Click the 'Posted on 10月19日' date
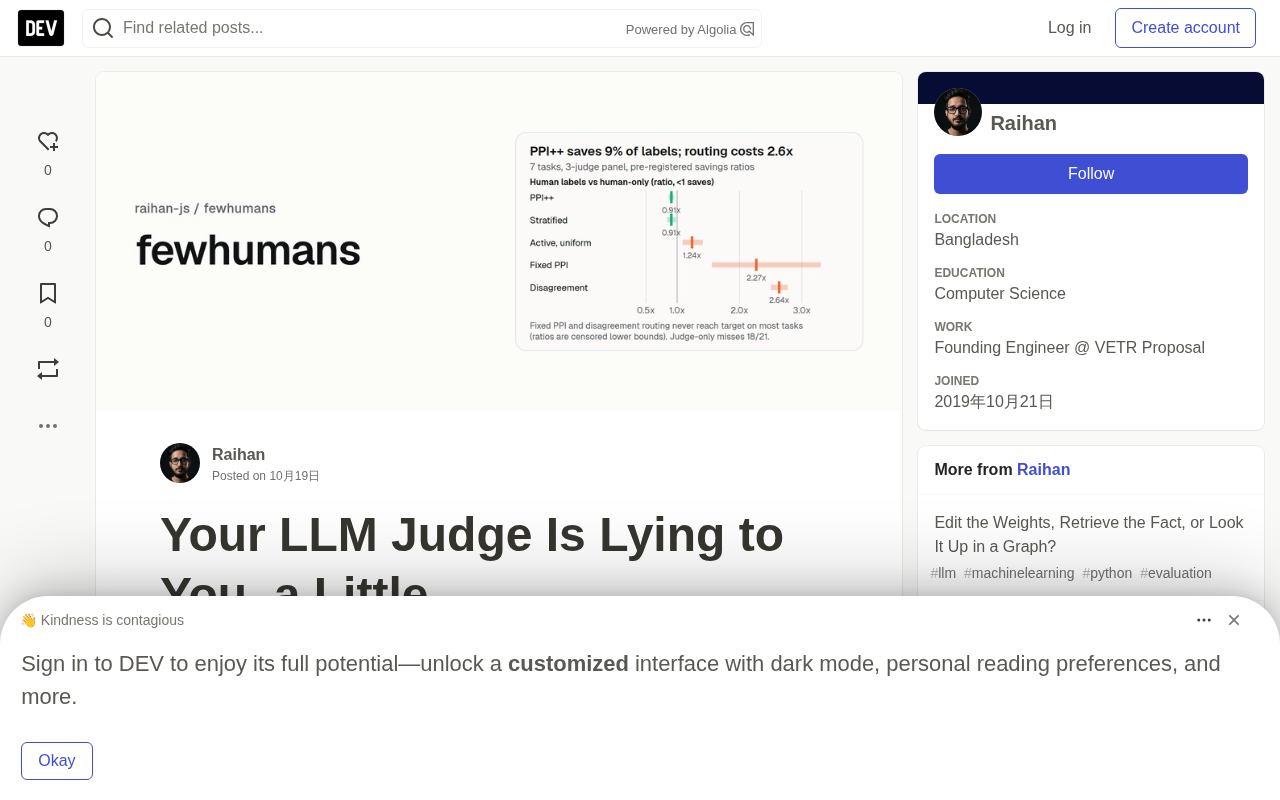 (266, 476)
